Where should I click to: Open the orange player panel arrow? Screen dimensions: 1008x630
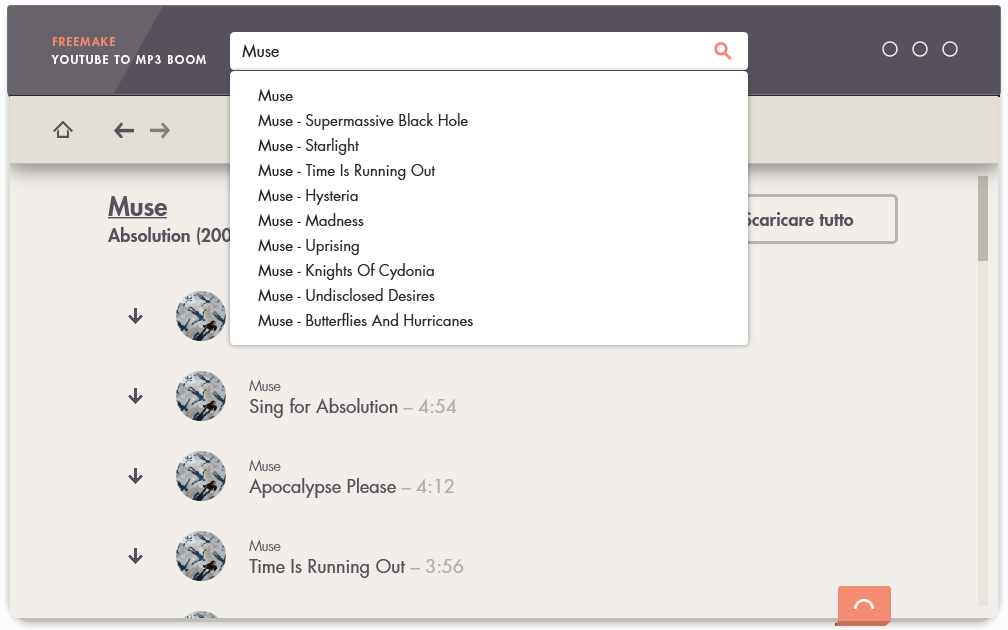pyautogui.click(x=864, y=605)
